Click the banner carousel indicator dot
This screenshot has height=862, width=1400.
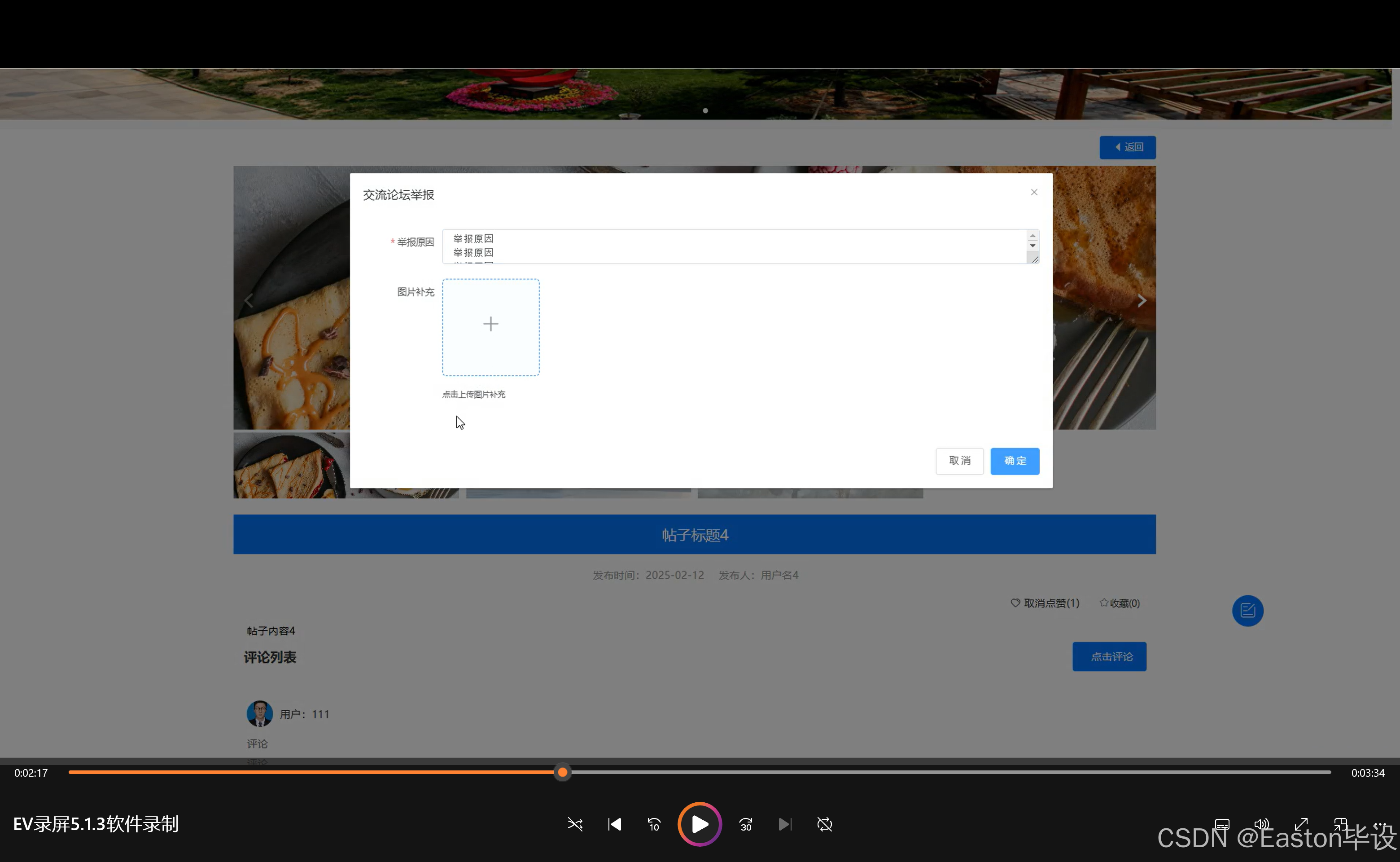pos(705,110)
